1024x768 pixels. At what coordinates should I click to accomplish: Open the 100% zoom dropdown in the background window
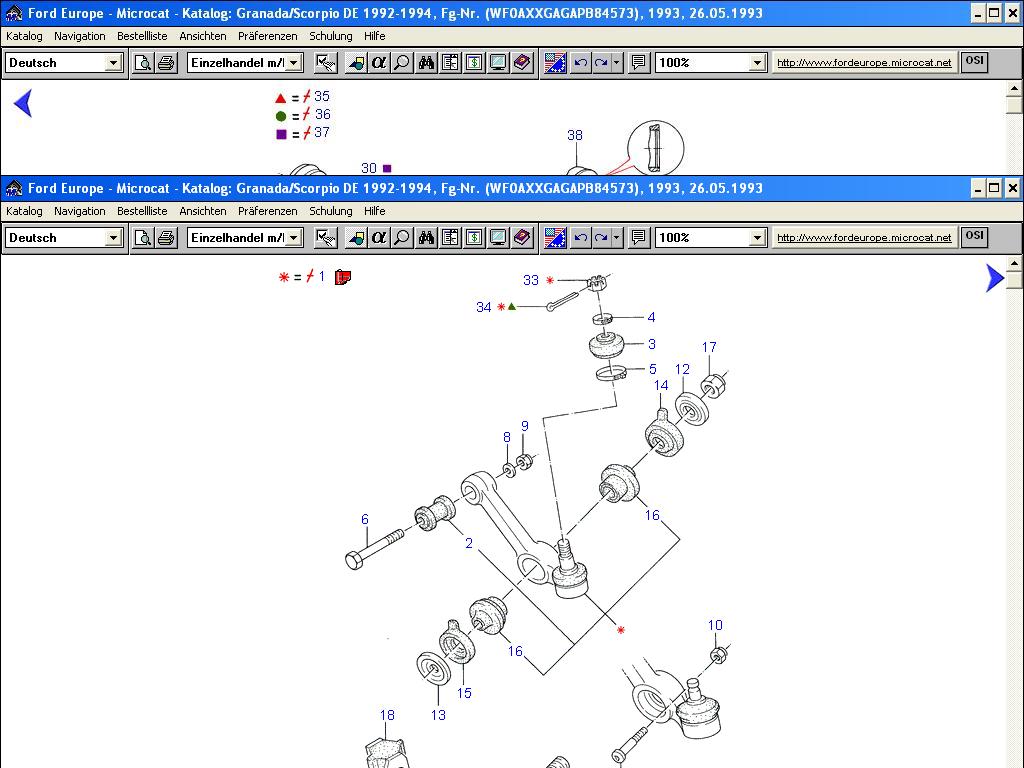757,63
